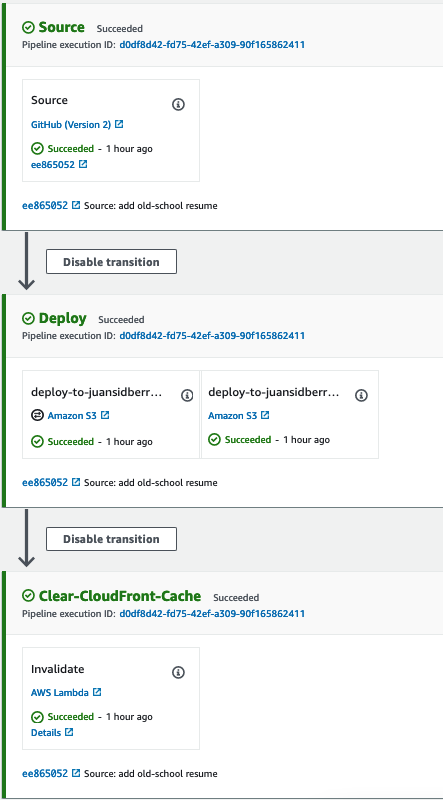Open info icon on Invalidate action card
443x800 pixels.
pyautogui.click(x=178, y=672)
